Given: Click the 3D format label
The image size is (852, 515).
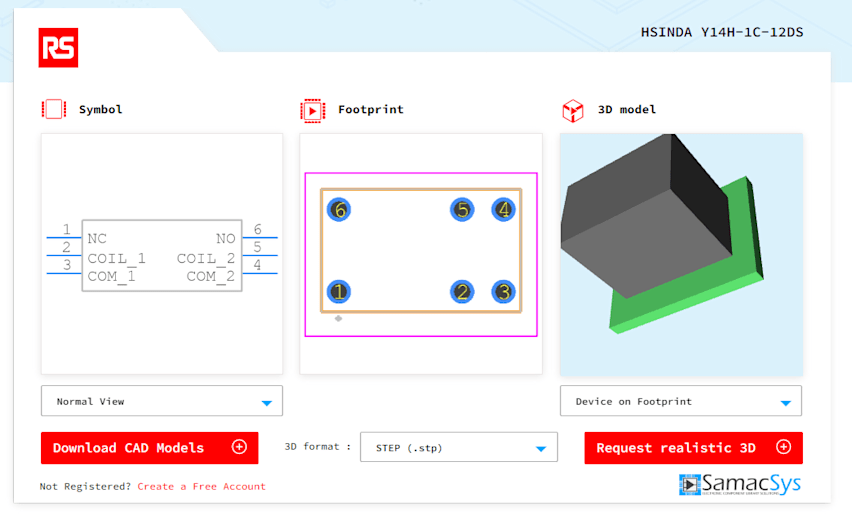Looking at the screenshot, I should pos(318,446).
